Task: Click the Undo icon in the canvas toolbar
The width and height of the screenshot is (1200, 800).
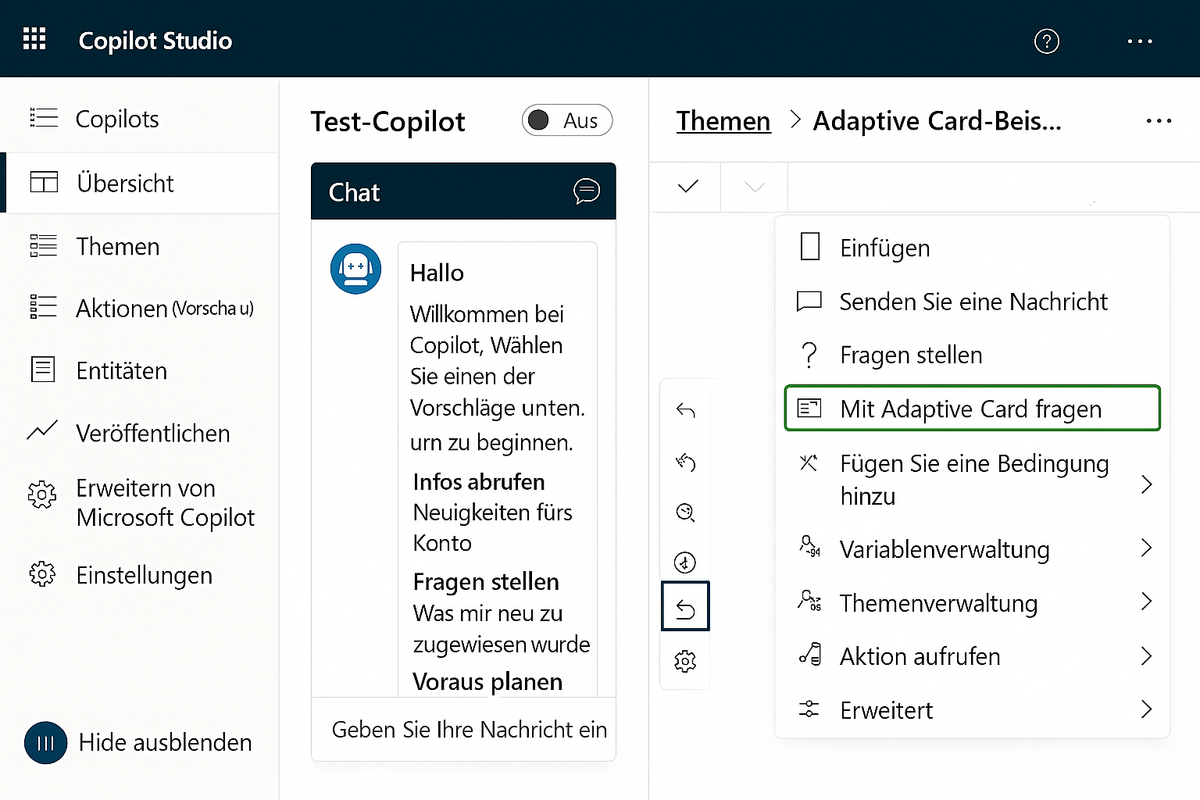Action: pyautogui.click(x=685, y=409)
